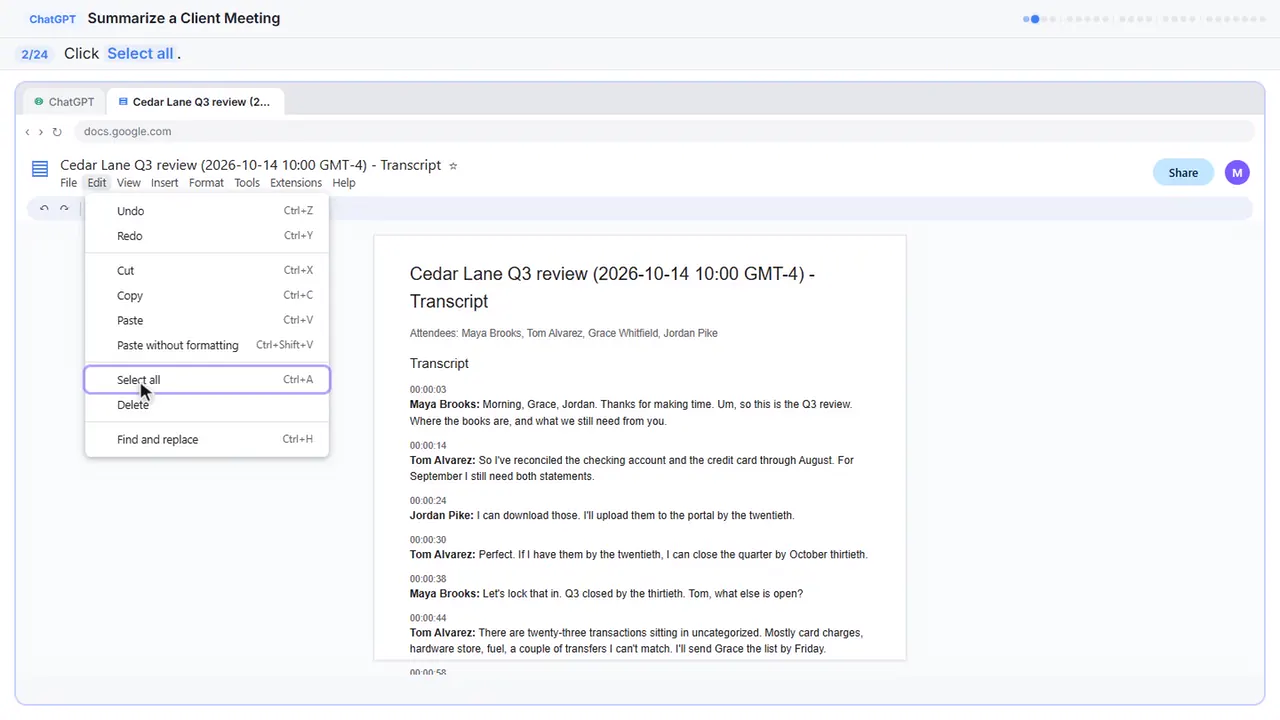This screenshot has height=720, width=1280.
Task: Open the Extensions menu
Action: click(x=296, y=183)
